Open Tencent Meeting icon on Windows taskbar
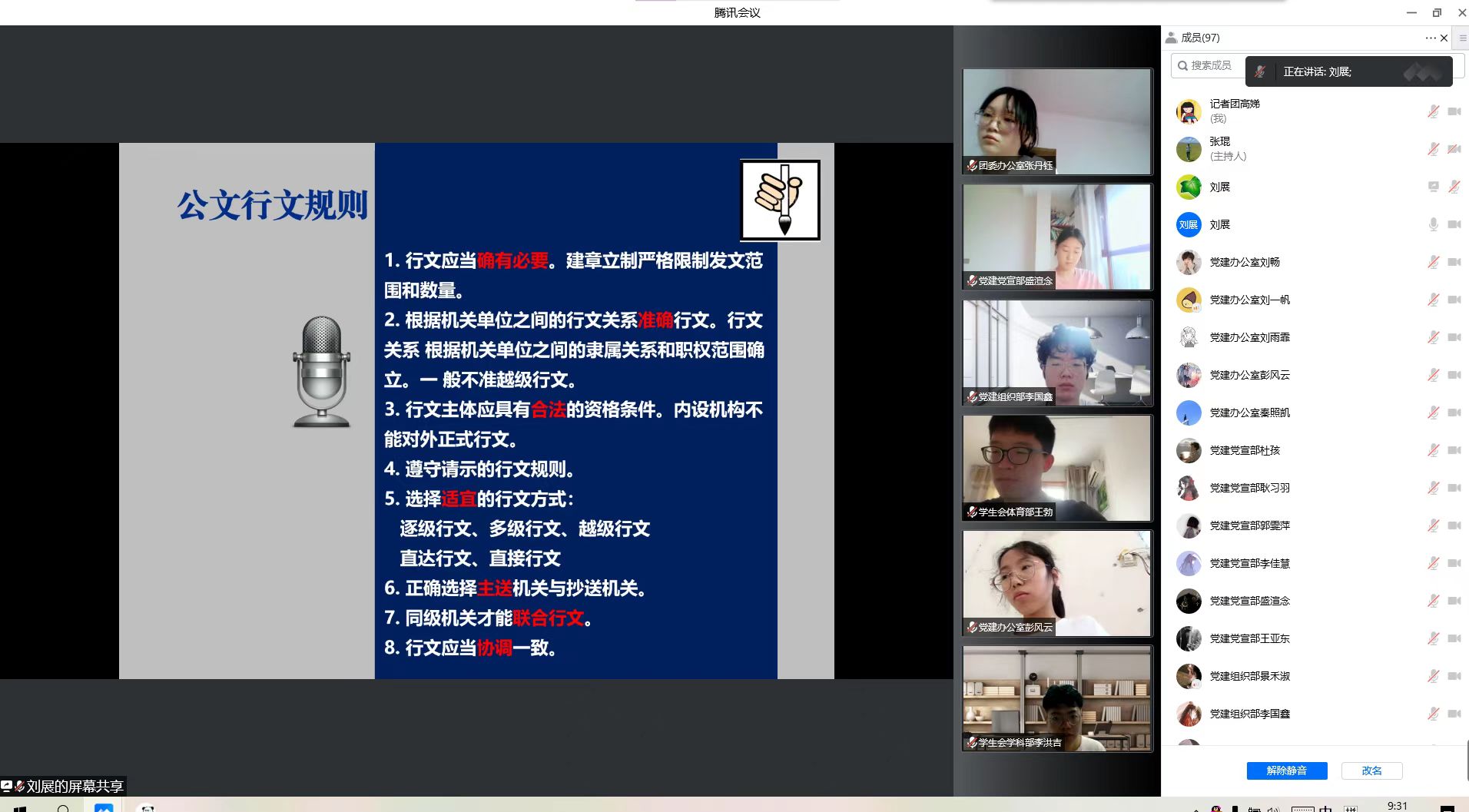1469x812 pixels. pyautogui.click(x=104, y=807)
